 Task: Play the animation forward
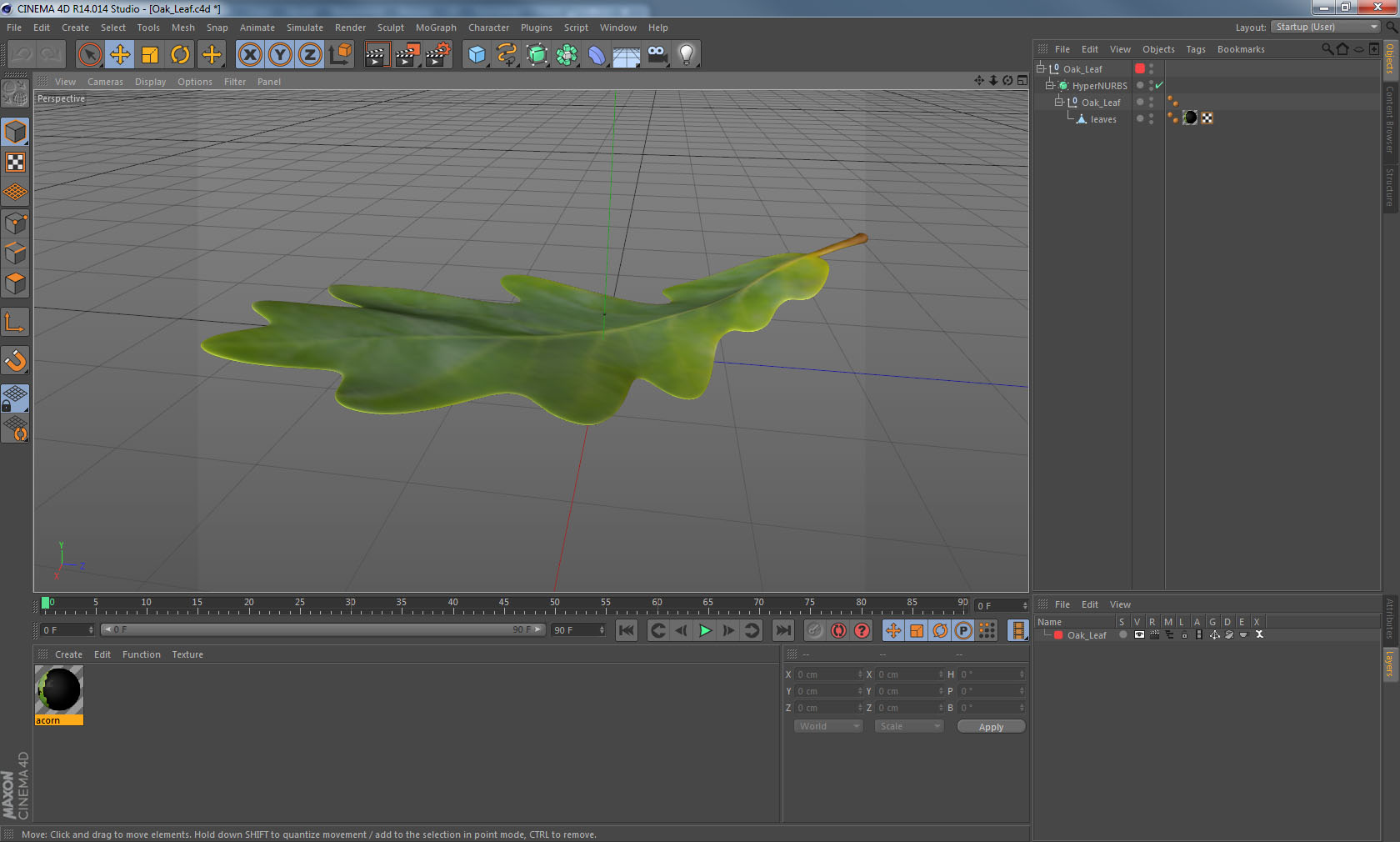pos(705,631)
